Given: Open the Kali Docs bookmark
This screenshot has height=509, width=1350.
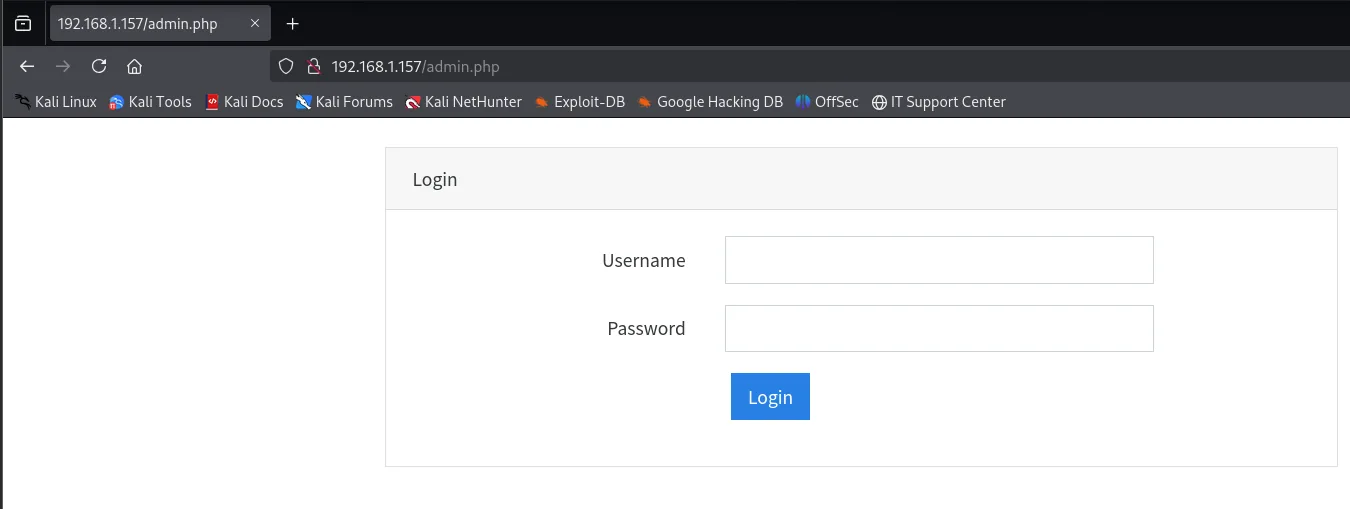Looking at the screenshot, I should click(x=244, y=102).
